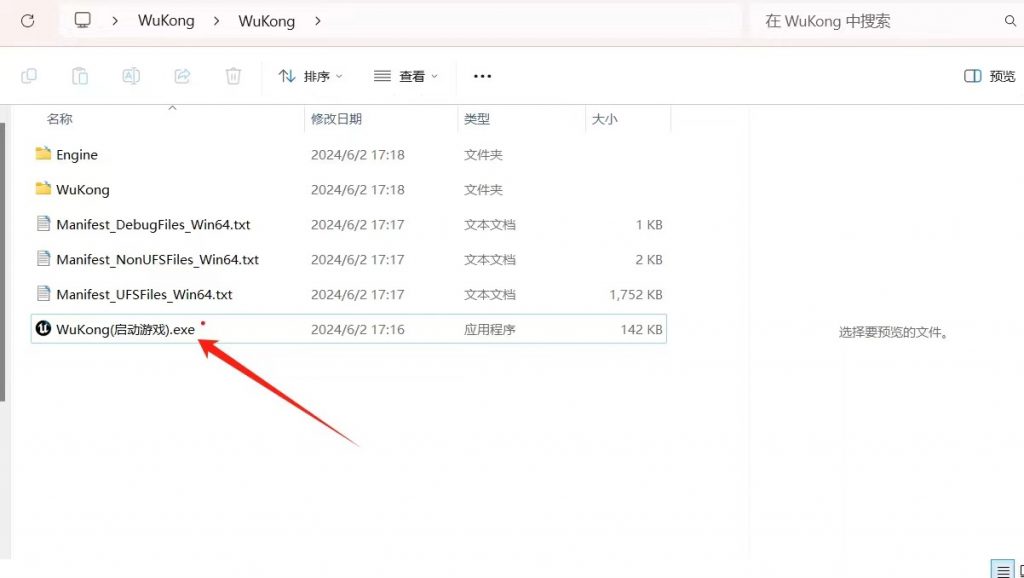Launch WuKong(启动游戏).exe

click(118, 328)
